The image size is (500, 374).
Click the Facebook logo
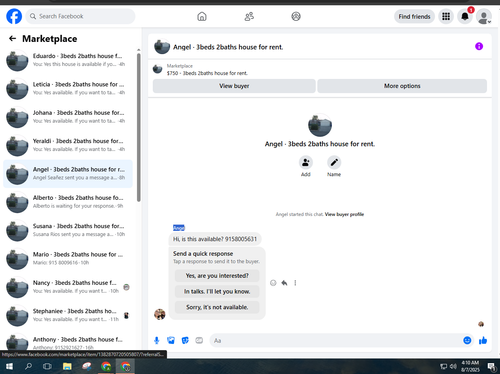(14, 16)
